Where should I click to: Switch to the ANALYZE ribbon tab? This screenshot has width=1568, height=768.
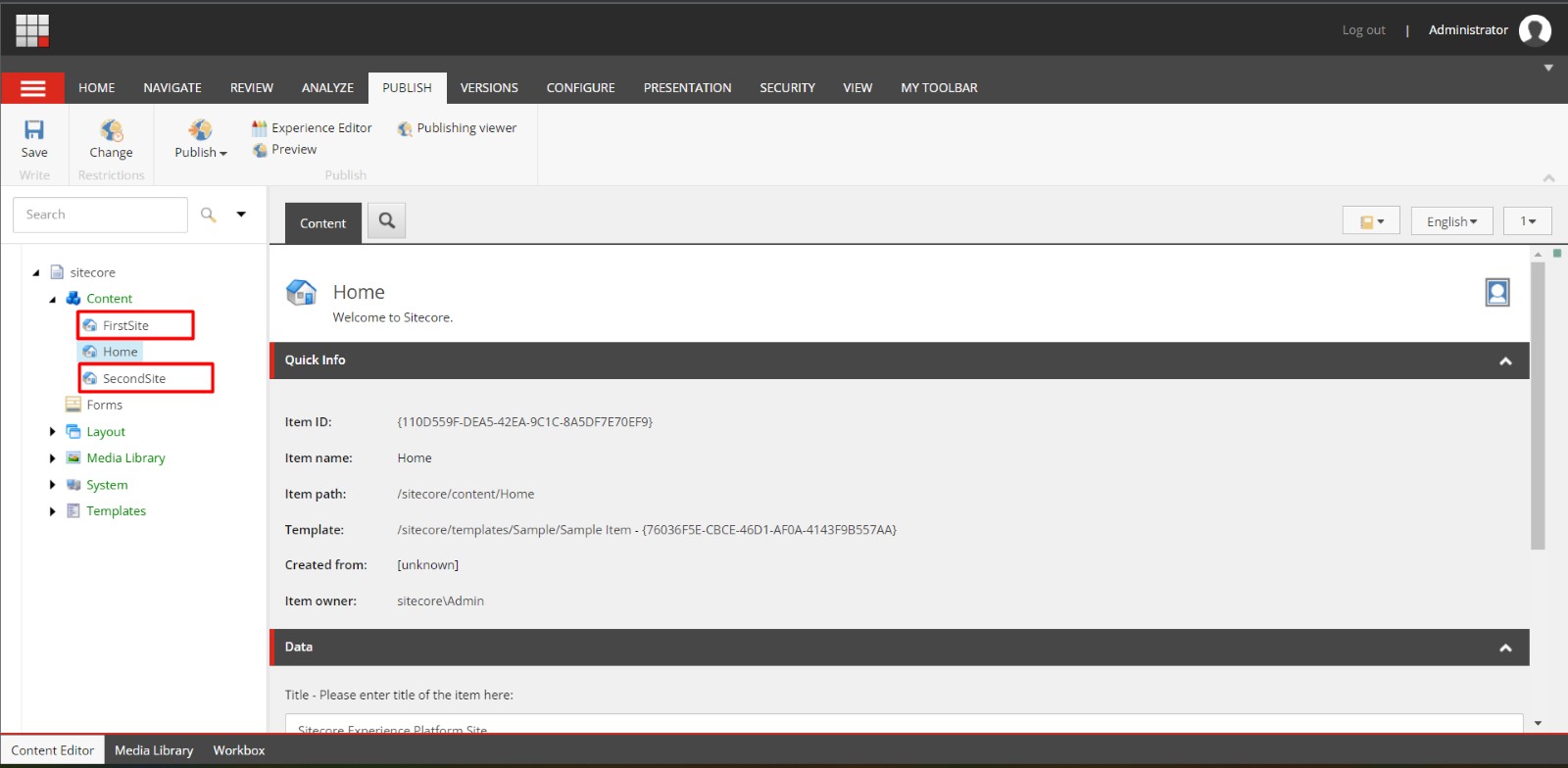(x=327, y=88)
